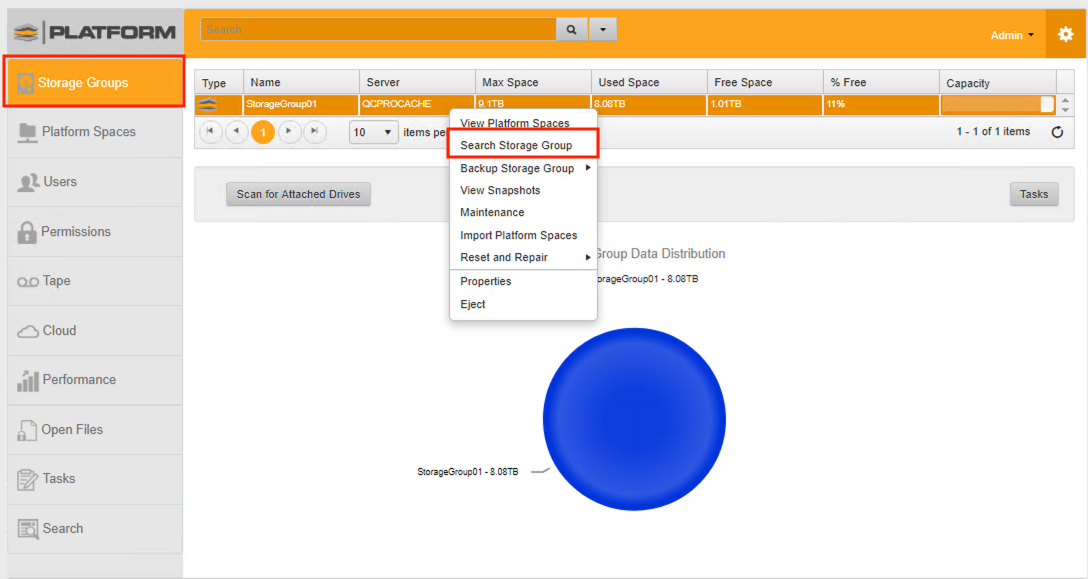The width and height of the screenshot is (1088, 579).
Task: Click into the top search field
Action: (378, 30)
